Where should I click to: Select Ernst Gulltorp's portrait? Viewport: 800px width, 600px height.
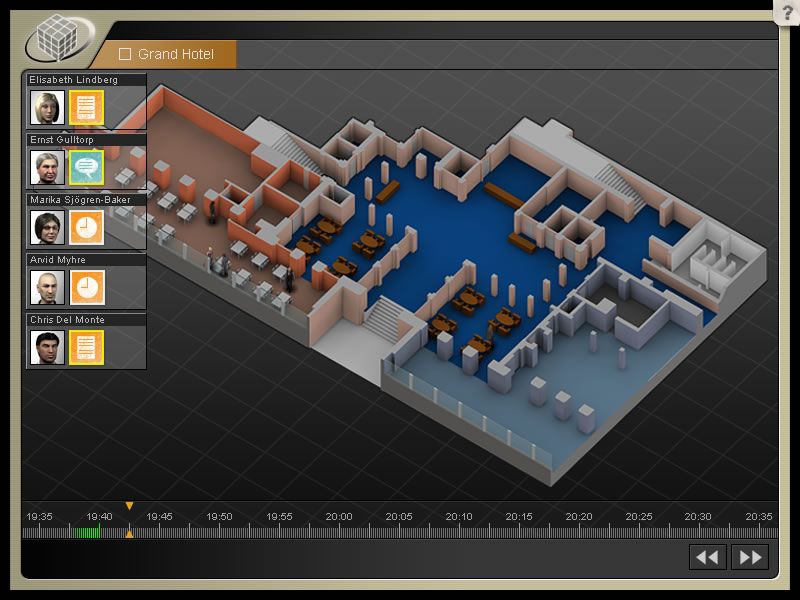coord(47,167)
